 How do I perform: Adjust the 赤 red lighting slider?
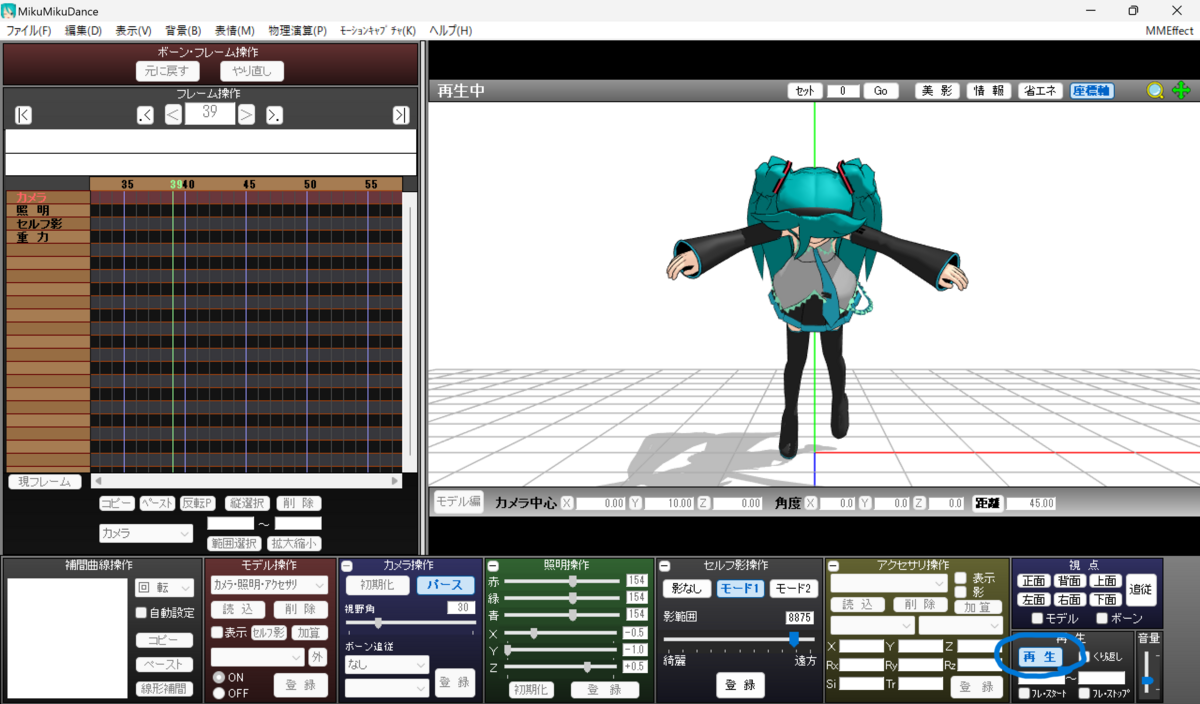pyautogui.click(x=572, y=581)
